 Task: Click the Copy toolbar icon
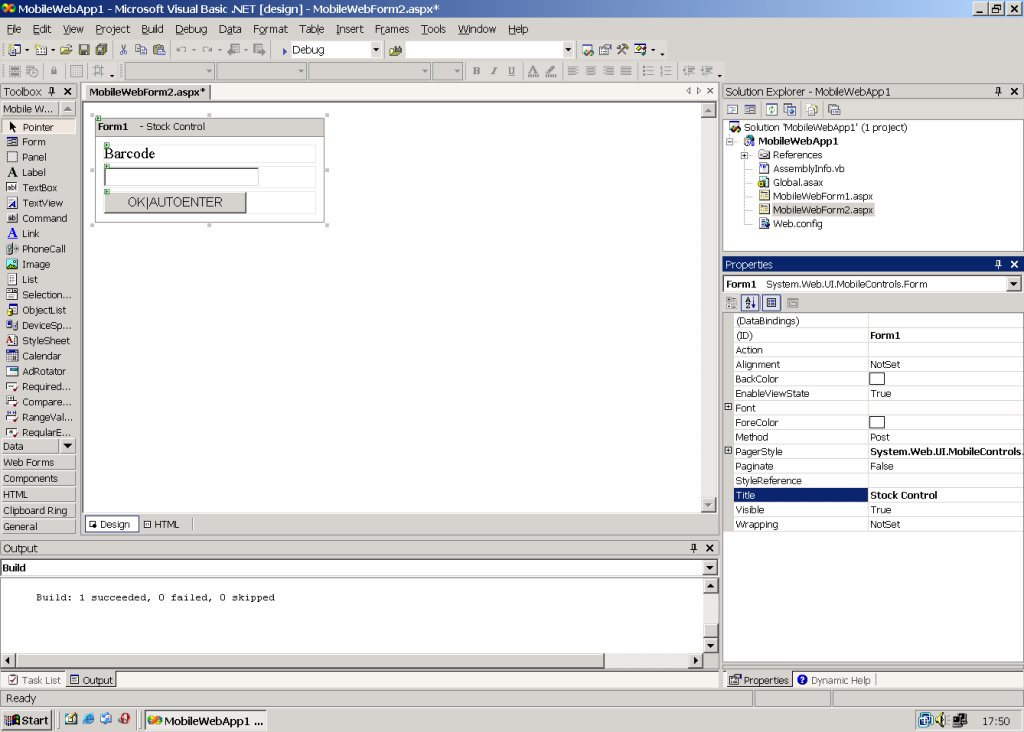tap(140, 50)
